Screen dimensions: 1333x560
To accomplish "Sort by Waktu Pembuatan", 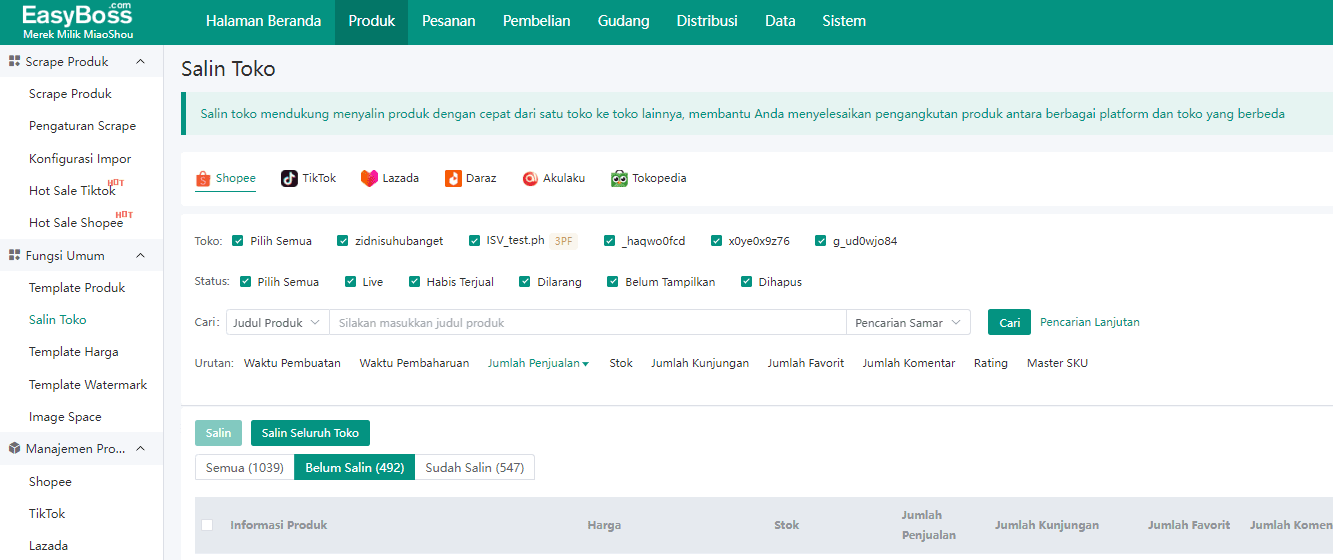I will tap(292, 364).
